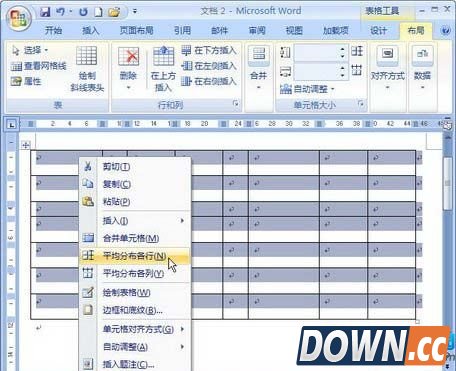456x371 pixels.
Task: Open 单元格对齐方式(G) submenu
Action: coord(135,329)
